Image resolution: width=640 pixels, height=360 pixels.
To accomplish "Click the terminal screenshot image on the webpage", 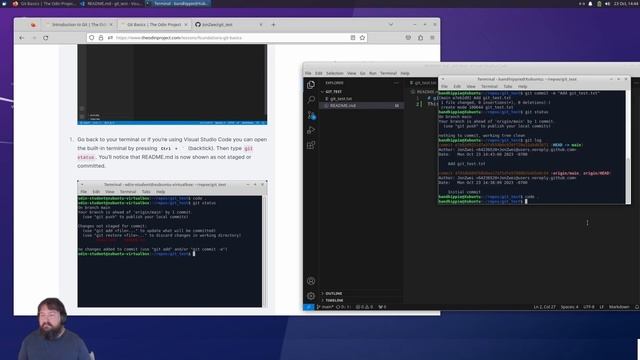I will point(172,243).
